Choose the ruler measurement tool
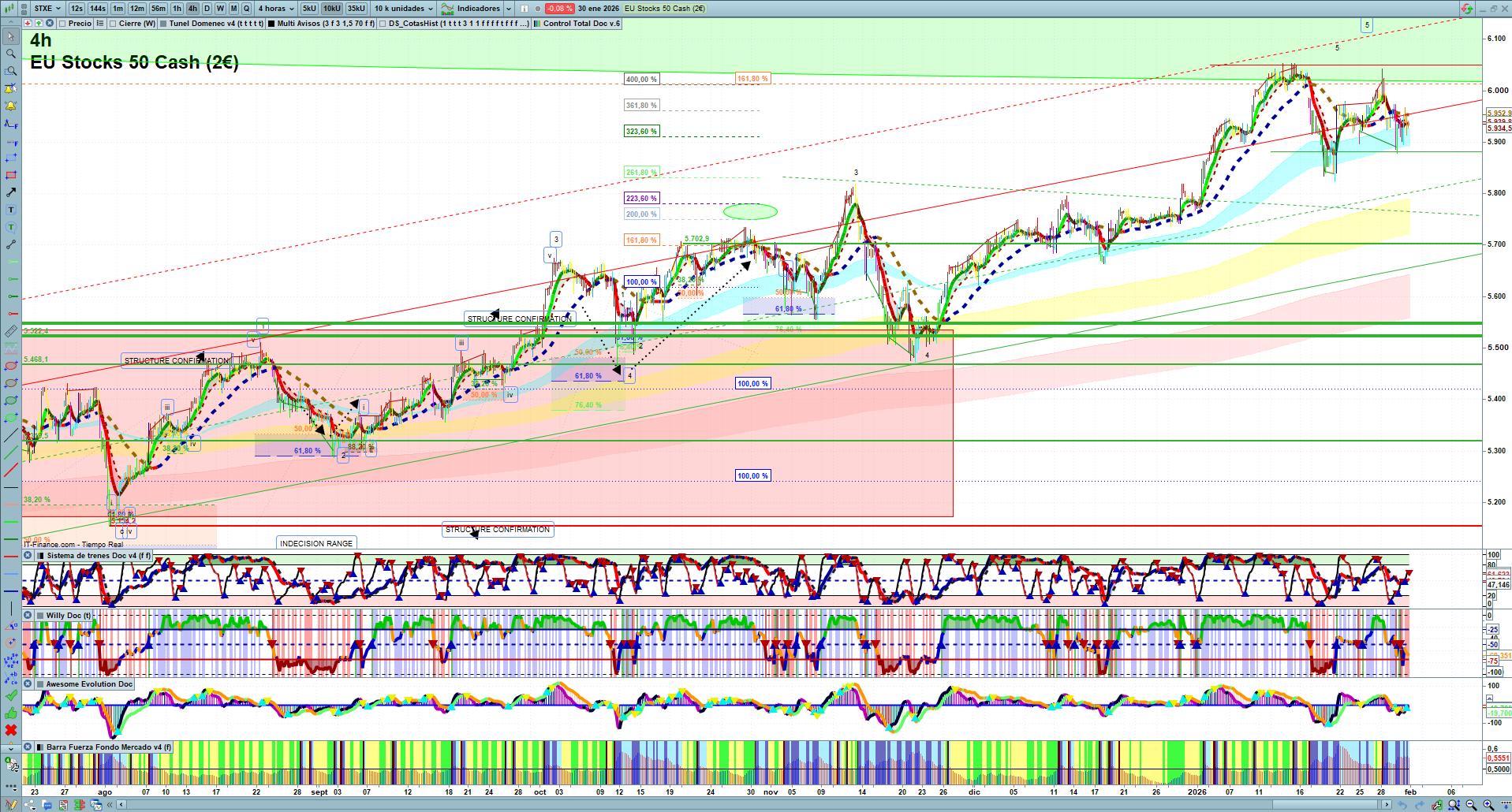 [11, 331]
